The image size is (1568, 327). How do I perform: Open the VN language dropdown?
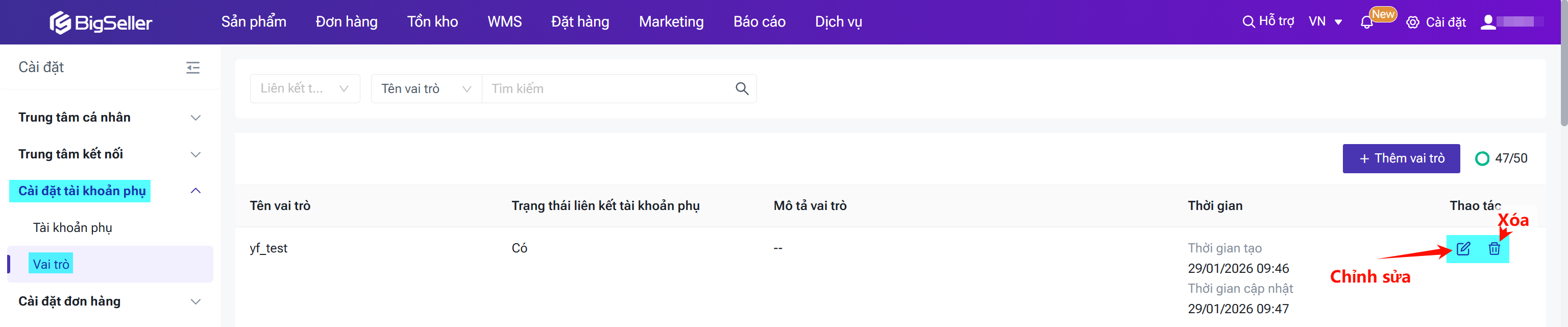[1325, 22]
